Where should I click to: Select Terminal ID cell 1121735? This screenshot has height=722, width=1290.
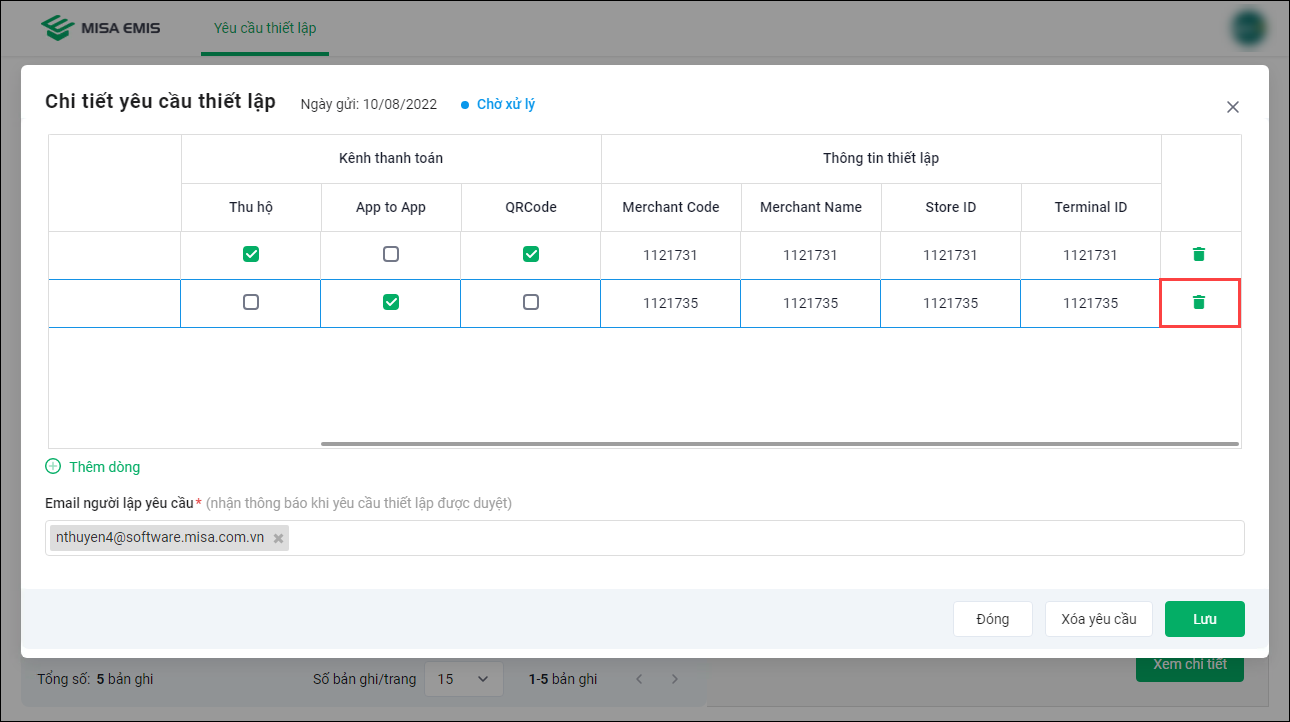pos(1091,303)
